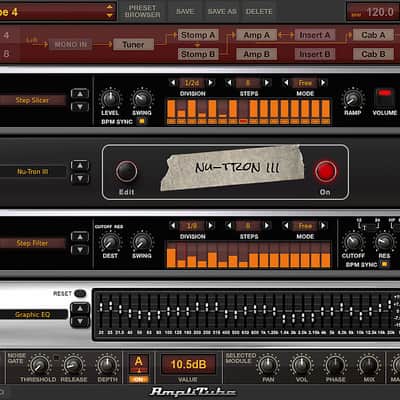Click the selected module PAN knob
This screenshot has height=400, width=400.
click(x=268, y=366)
